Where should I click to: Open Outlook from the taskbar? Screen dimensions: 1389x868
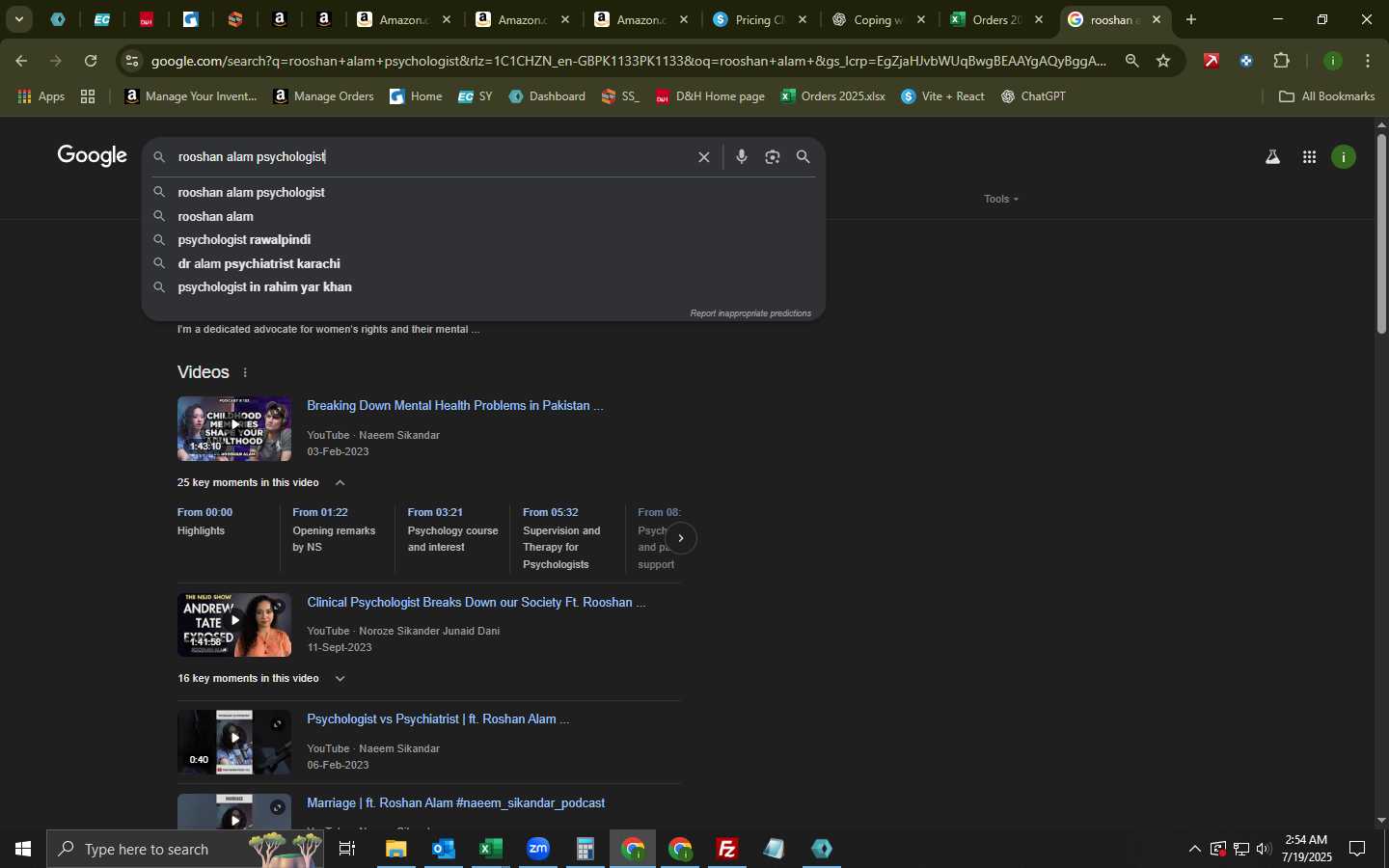[x=444, y=849]
